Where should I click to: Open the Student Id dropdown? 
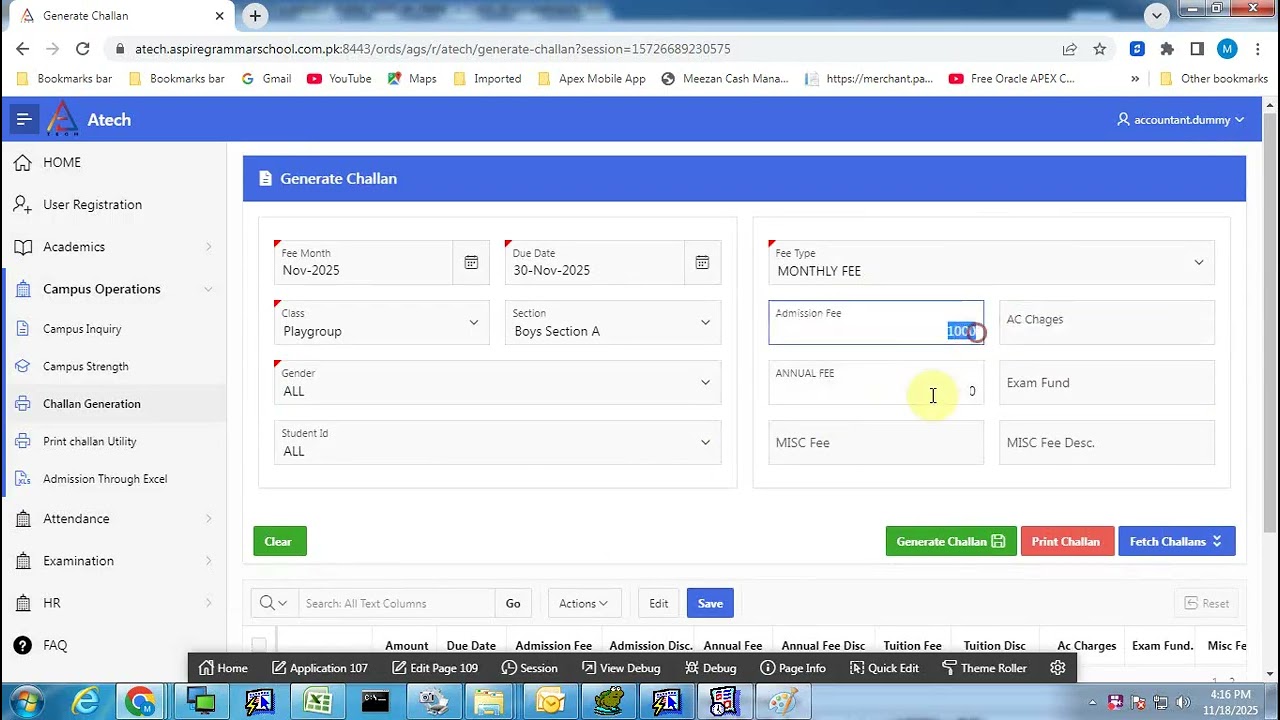point(497,443)
